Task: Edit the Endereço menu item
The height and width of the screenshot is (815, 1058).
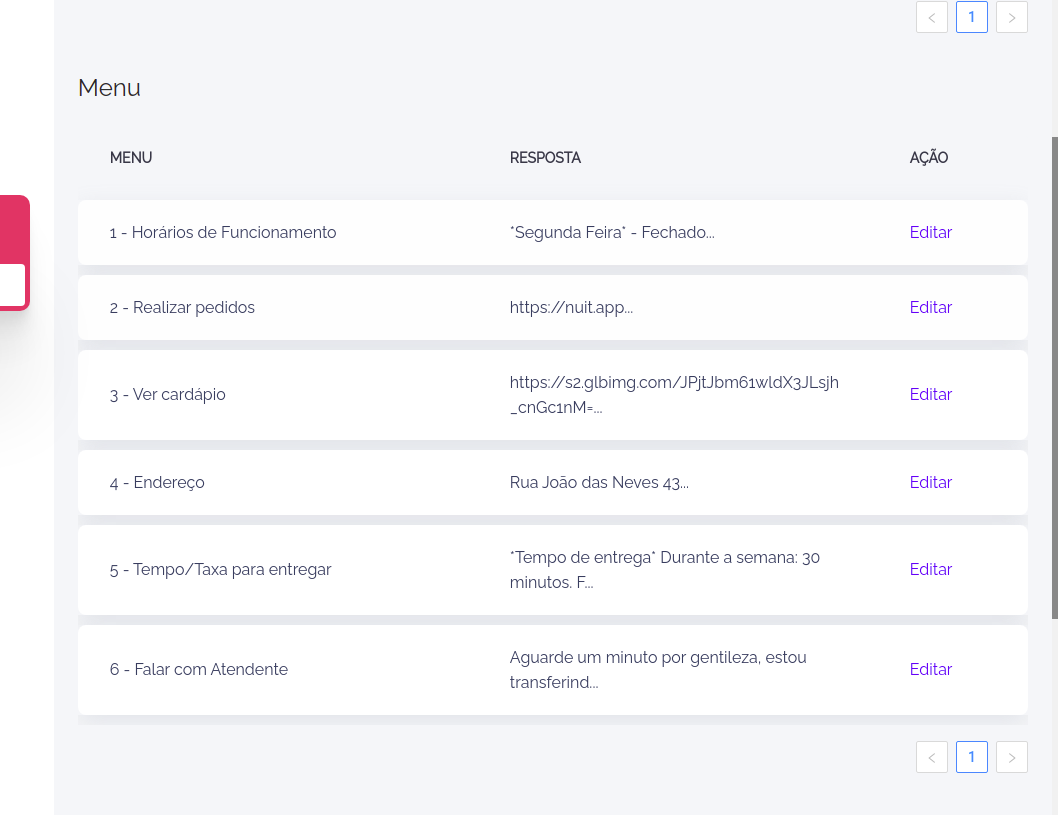Action: coord(930,482)
